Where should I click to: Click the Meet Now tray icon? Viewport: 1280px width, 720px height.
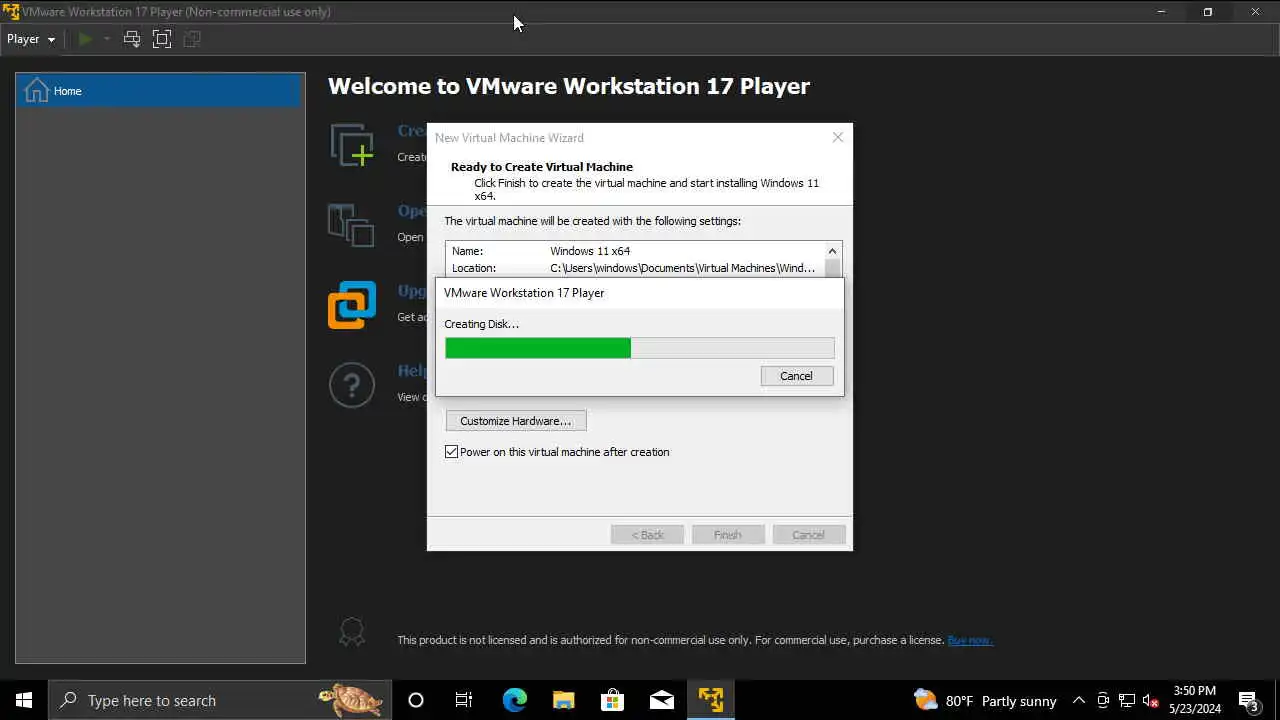[x=1103, y=701]
